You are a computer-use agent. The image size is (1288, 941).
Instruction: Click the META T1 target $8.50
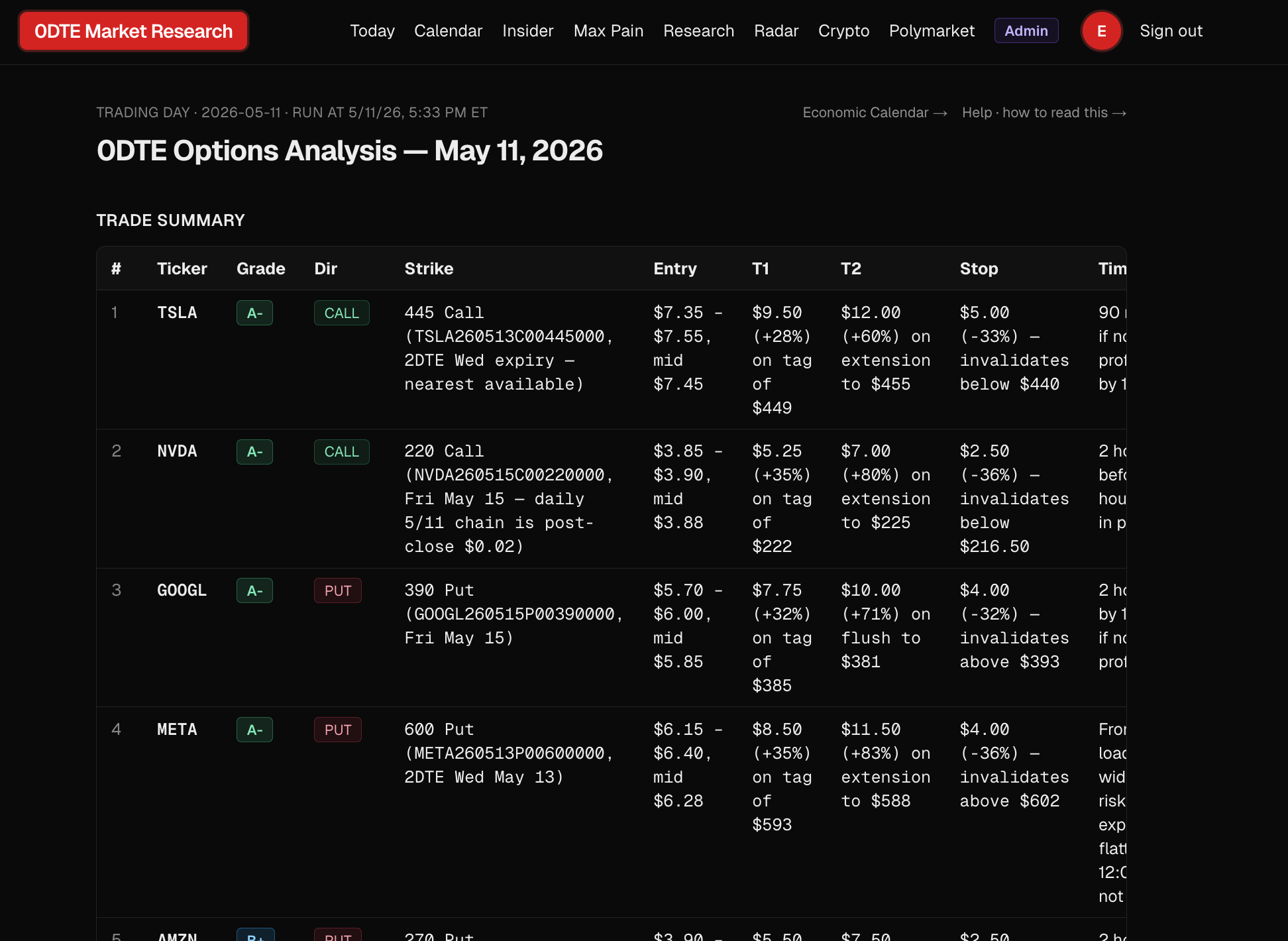click(x=777, y=730)
